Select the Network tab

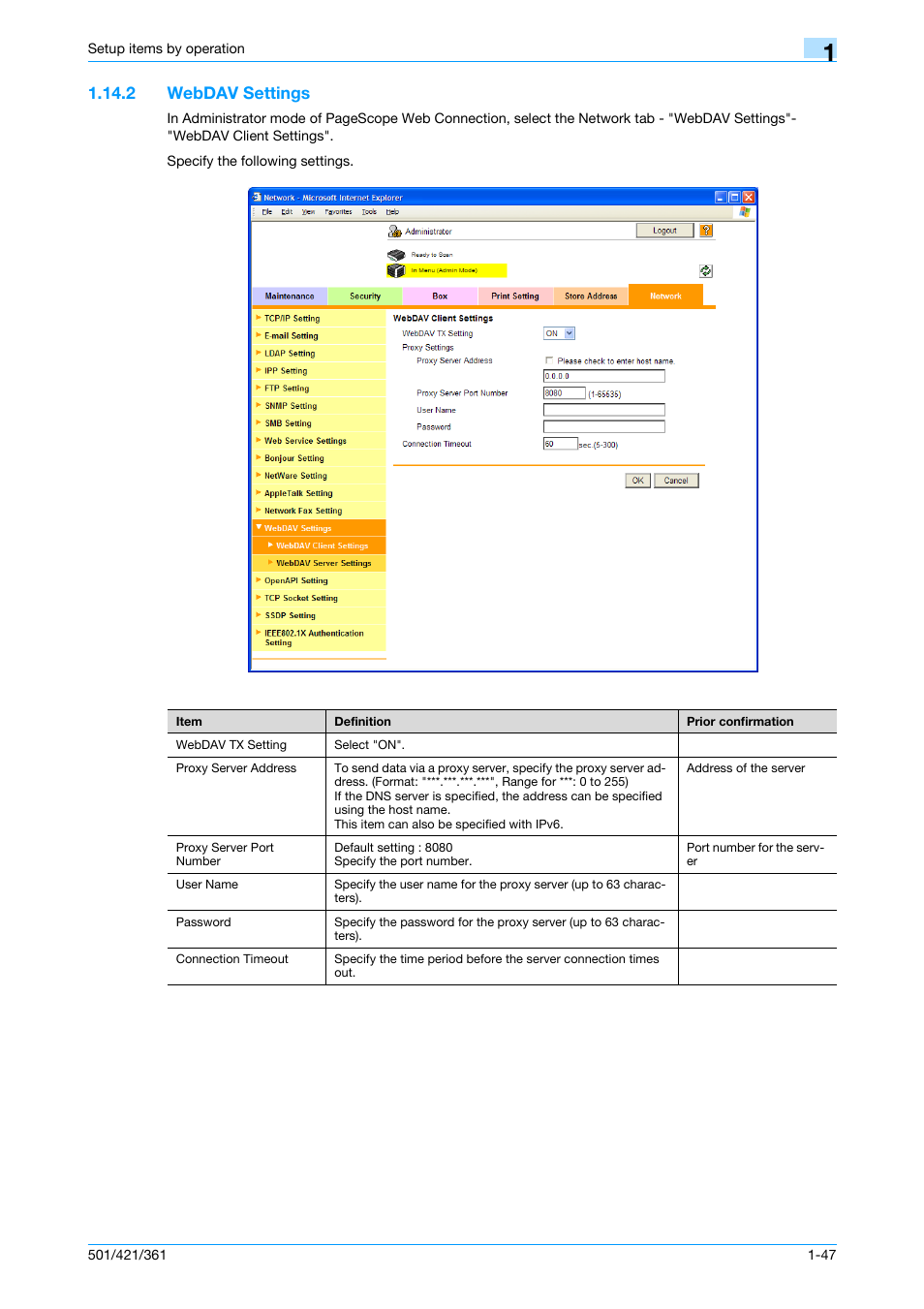tap(665, 296)
